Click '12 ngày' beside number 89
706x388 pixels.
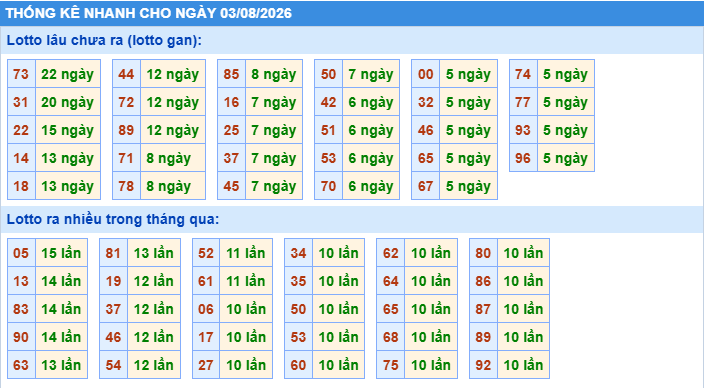coord(173,130)
